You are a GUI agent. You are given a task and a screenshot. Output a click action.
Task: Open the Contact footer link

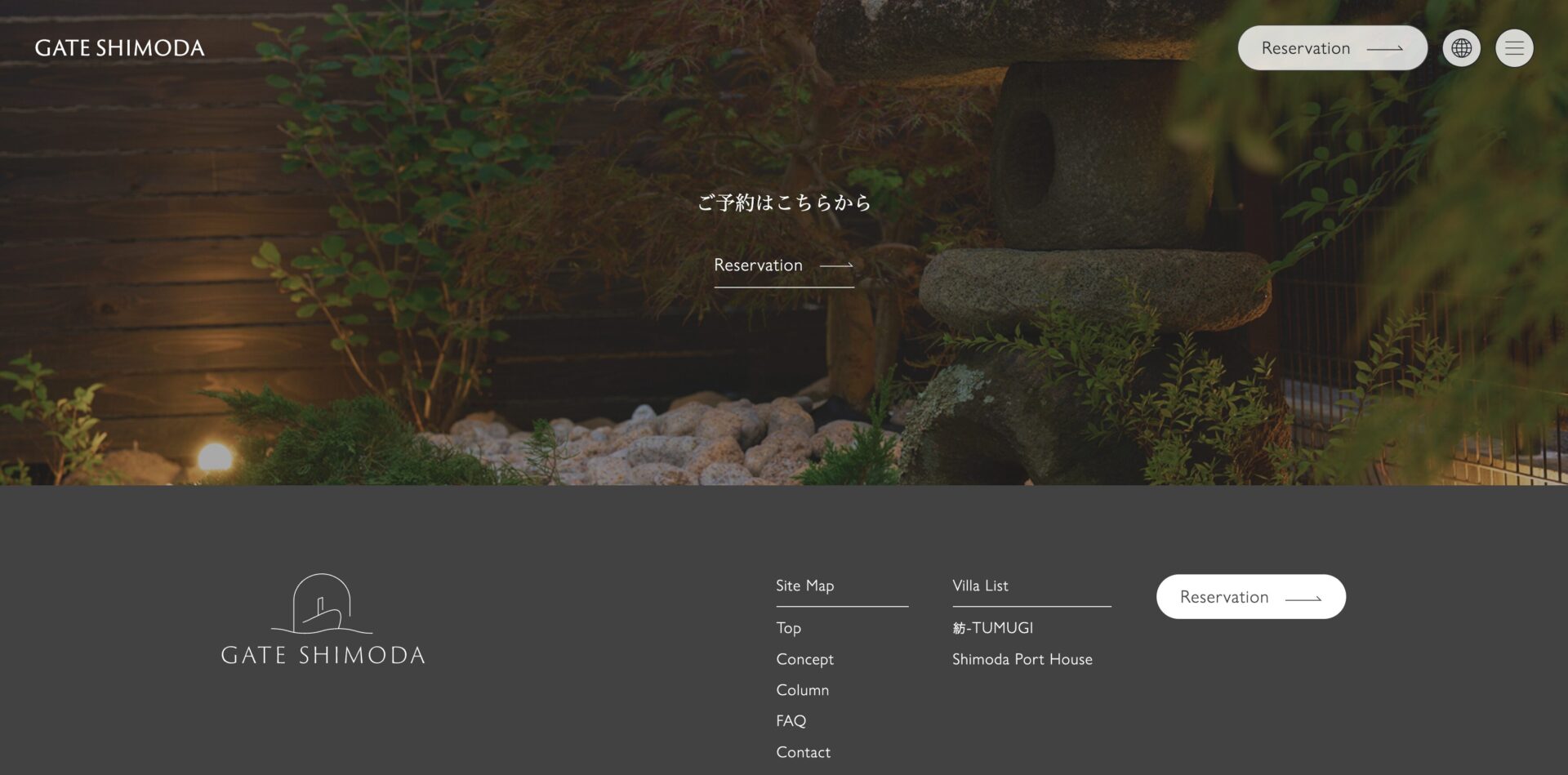tap(803, 752)
